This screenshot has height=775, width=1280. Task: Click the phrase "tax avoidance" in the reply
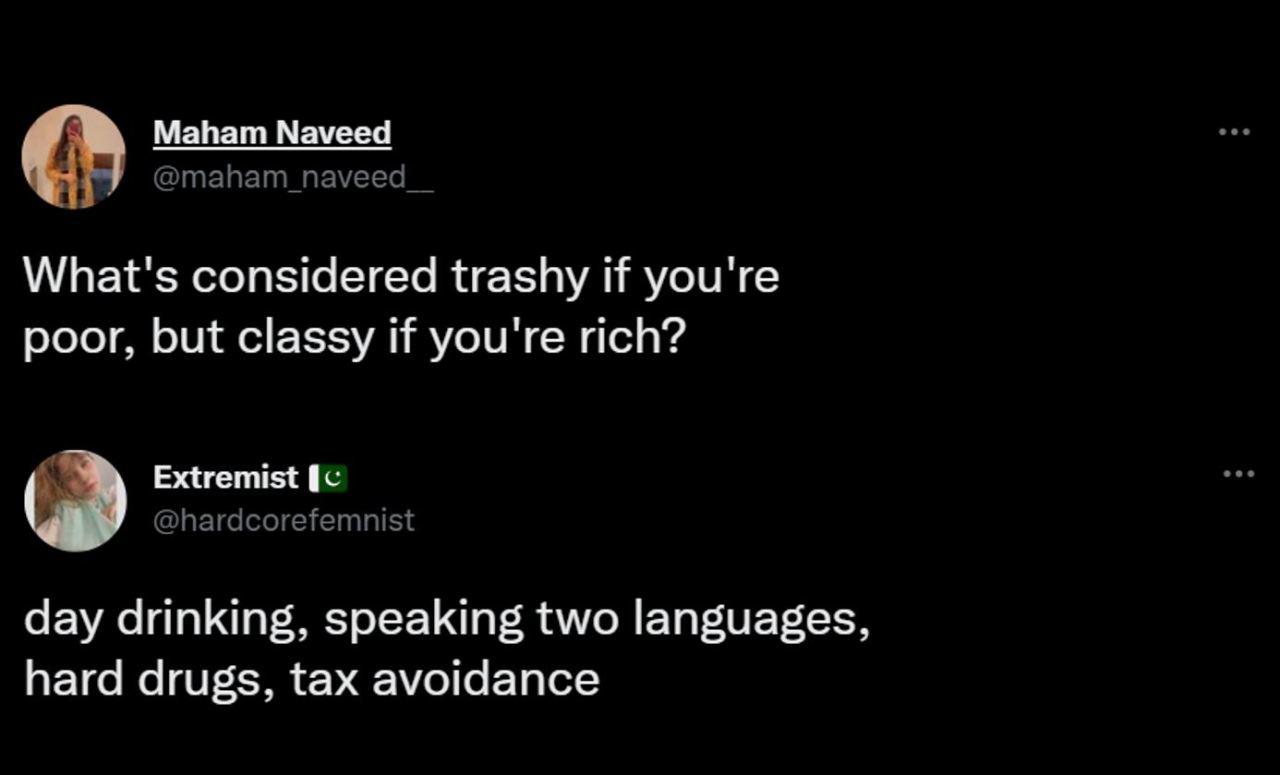click(x=445, y=680)
